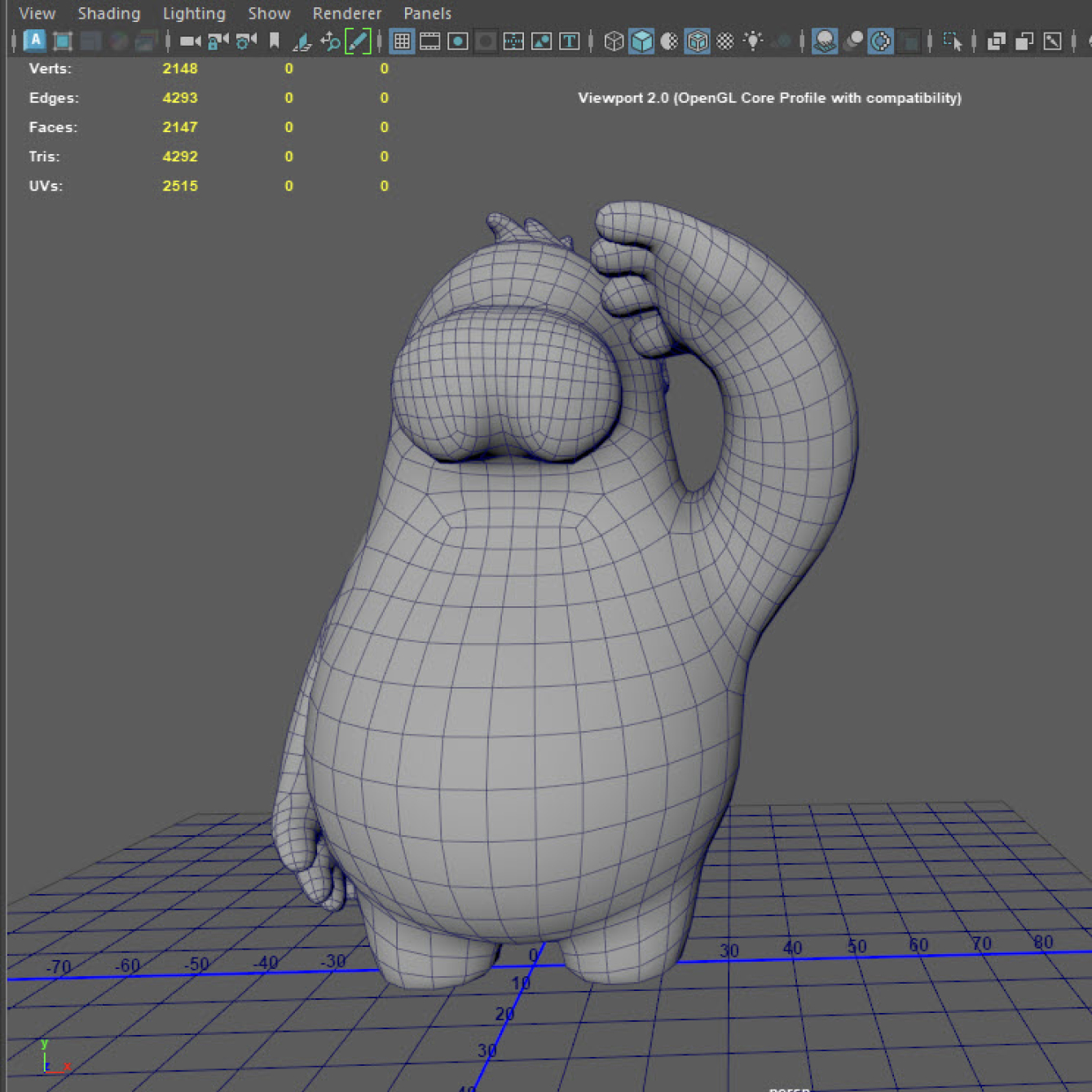Click the XYZ axis indicator in corner
Viewport: 1092px width, 1092px height.
55,1056
